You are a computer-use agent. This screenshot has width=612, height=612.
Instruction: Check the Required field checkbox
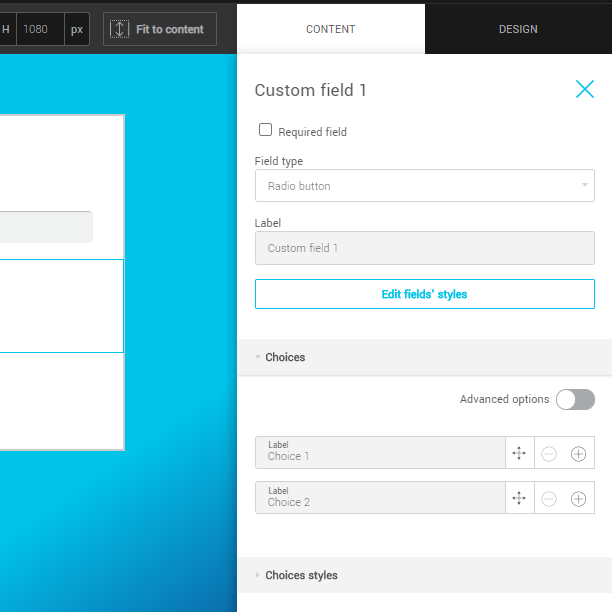tap(266, 130)
